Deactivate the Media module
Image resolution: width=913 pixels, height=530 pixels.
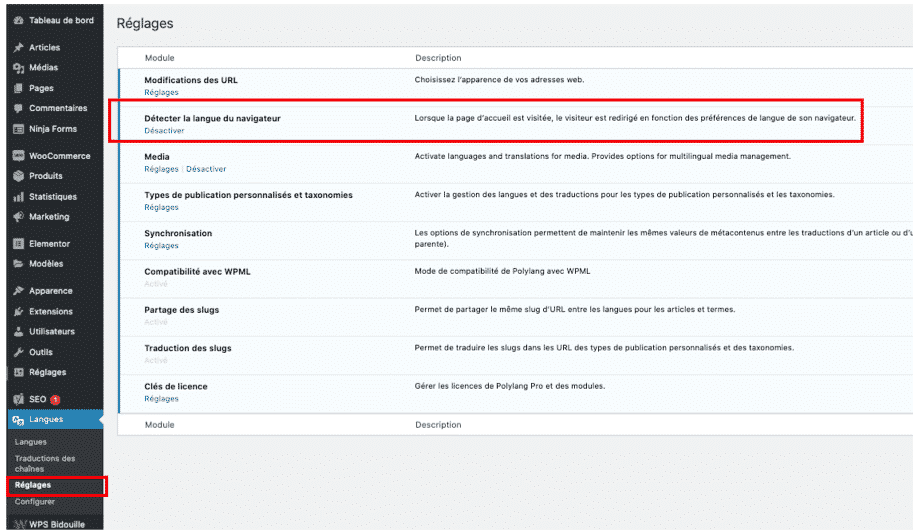[x=206, y=169]
